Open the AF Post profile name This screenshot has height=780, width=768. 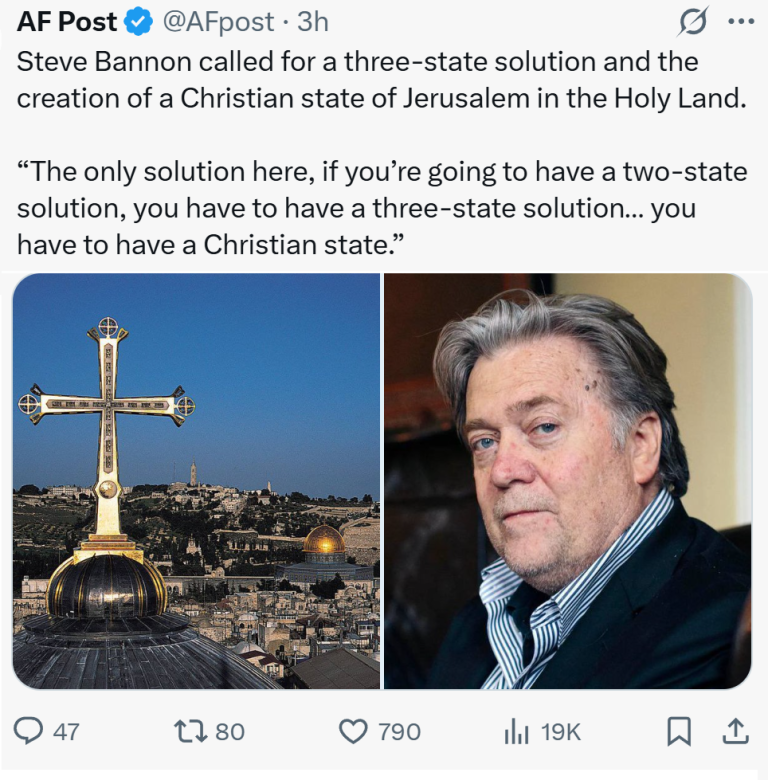click(67, 20)
